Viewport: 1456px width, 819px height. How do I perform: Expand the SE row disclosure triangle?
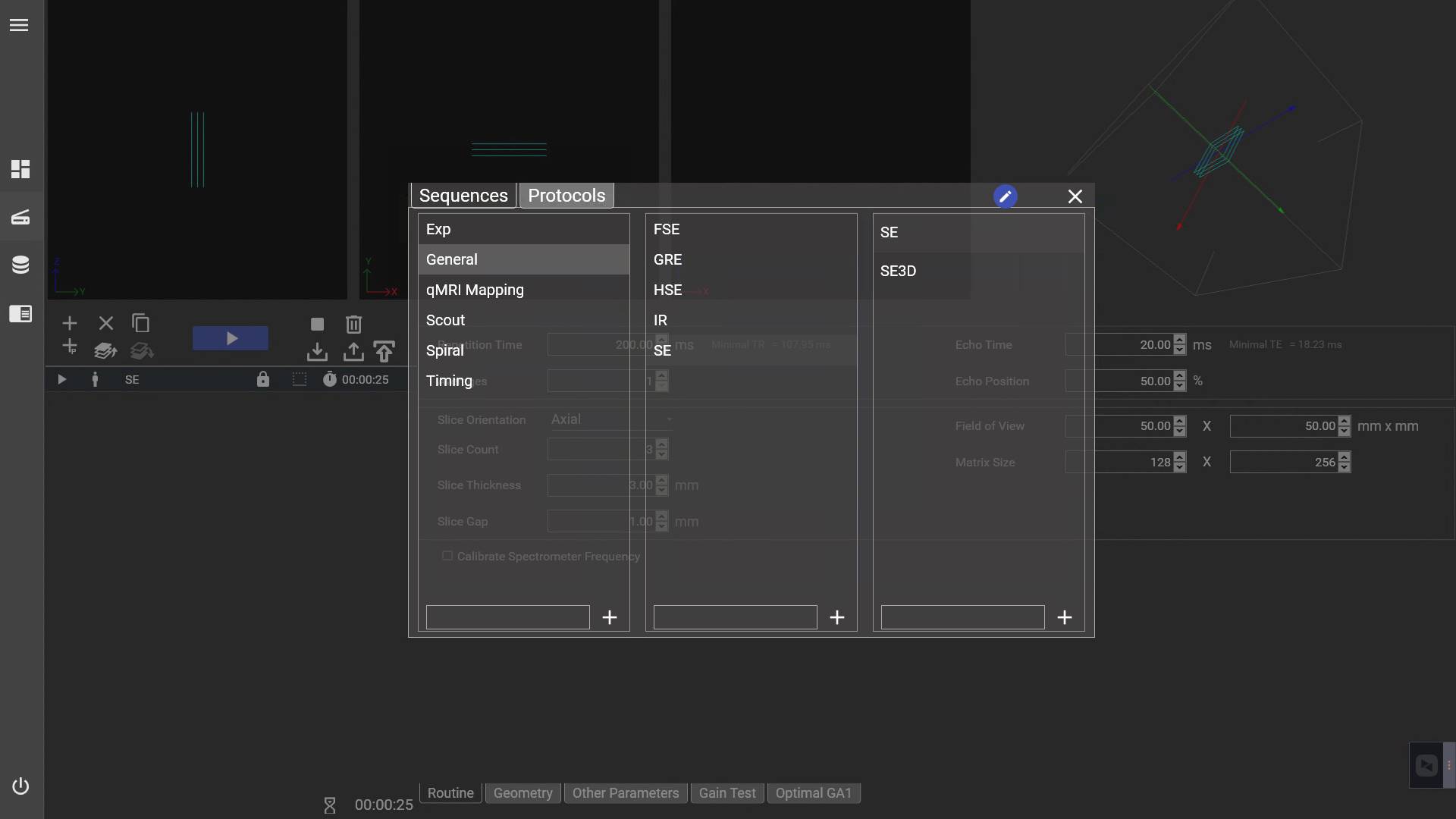click(62, 379)
